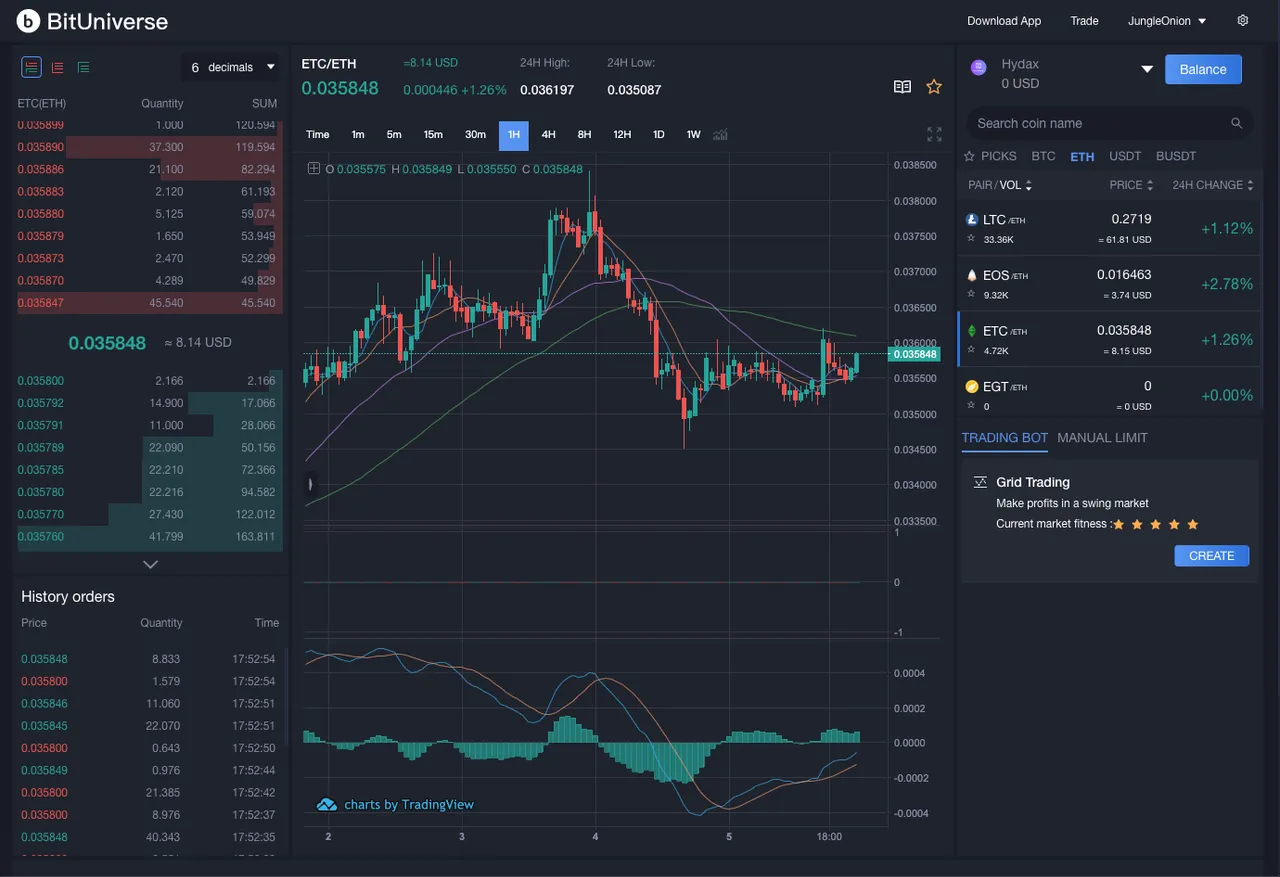Switch to the USDT market tab
The image size is (1280, 877).
point(1125,156)
